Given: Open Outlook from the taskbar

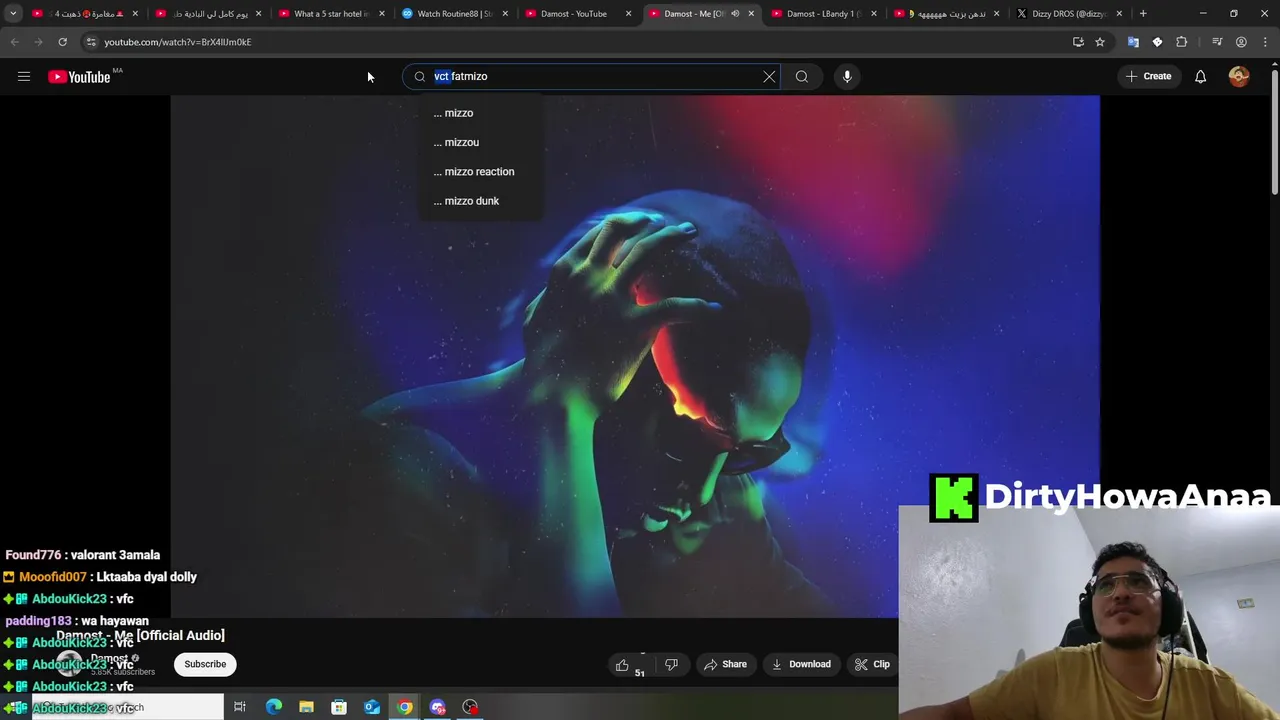Looking at the screenshot, I should click(372, 707).
